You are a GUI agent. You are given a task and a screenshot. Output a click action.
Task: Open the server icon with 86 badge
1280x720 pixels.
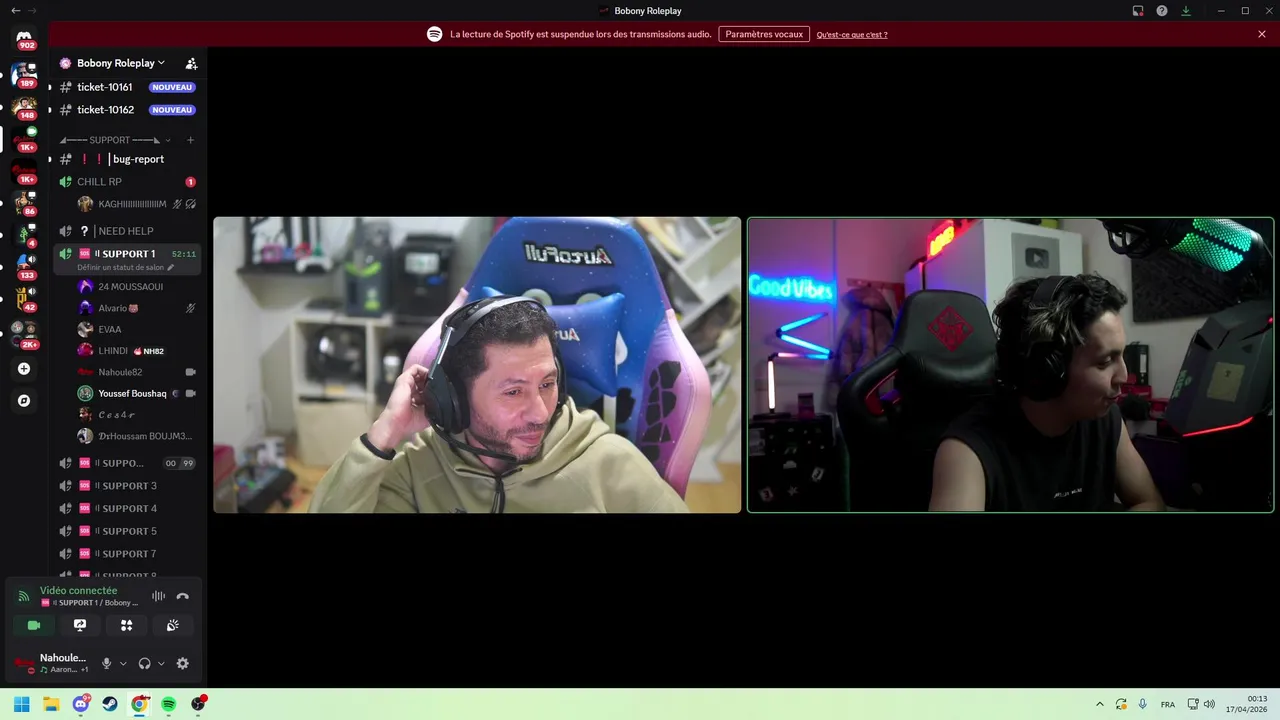click(24, 202)
